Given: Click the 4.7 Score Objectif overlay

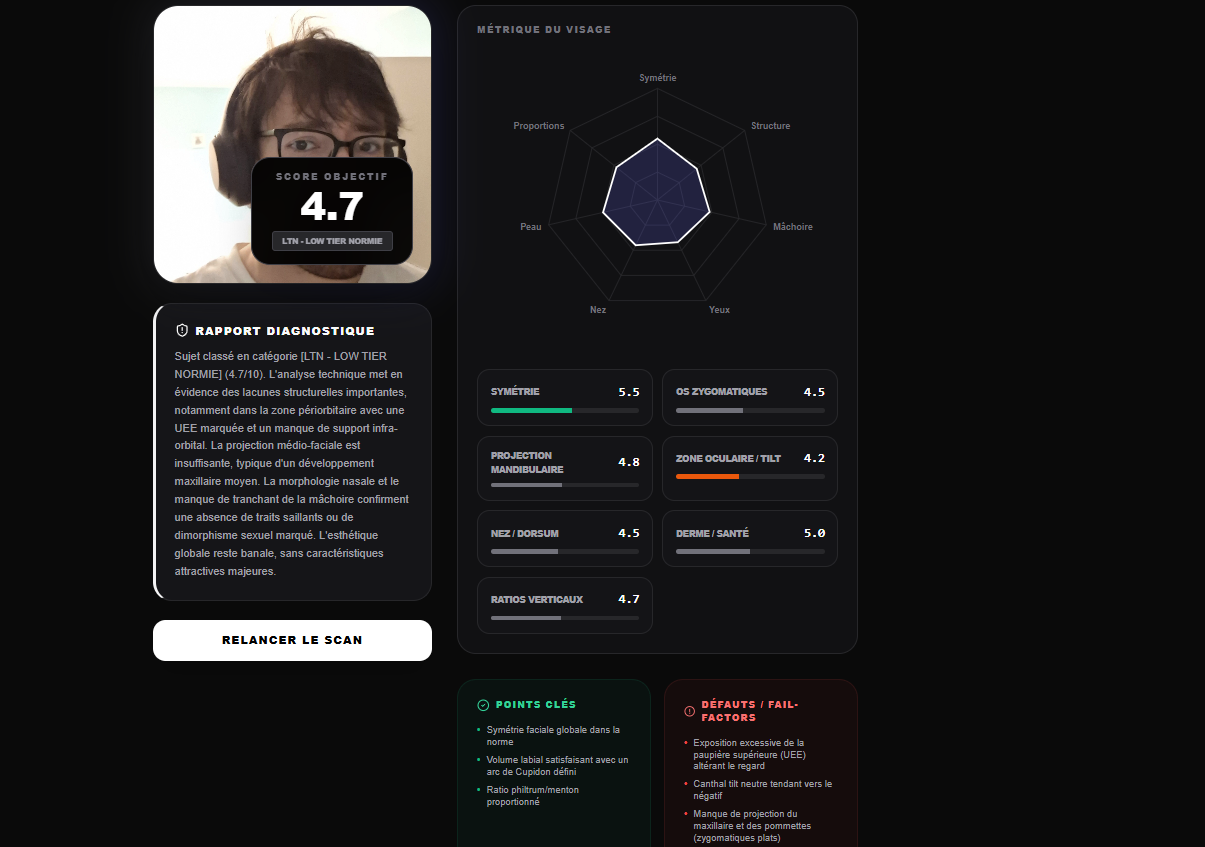Looking at the screenshot, I should (x=331, y=207).
